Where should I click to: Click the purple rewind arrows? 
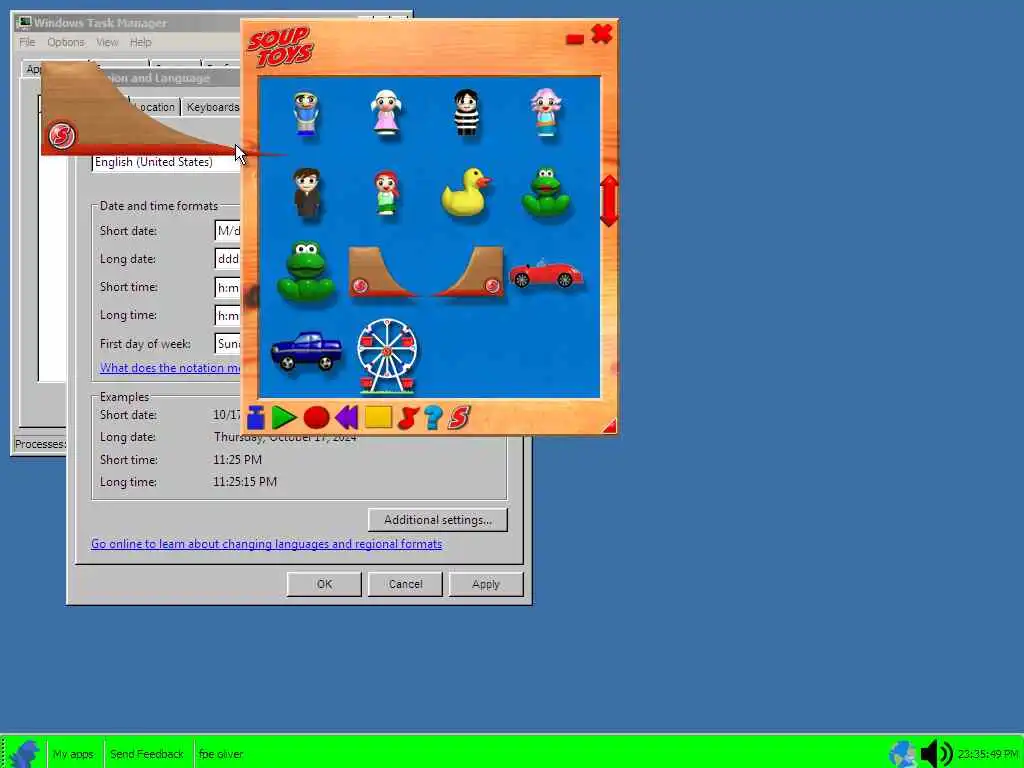346,417
